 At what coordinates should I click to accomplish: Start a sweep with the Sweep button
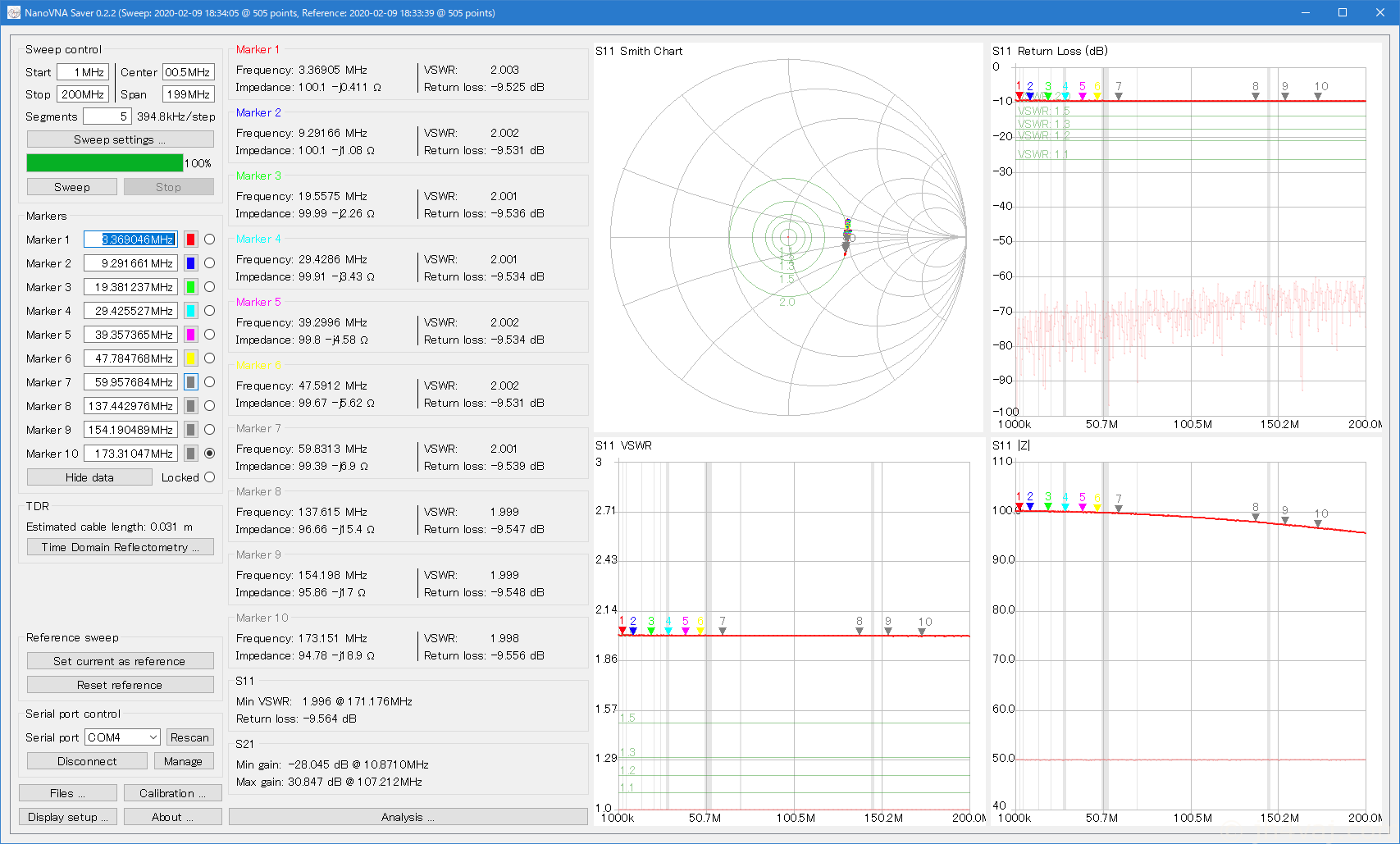72,187
